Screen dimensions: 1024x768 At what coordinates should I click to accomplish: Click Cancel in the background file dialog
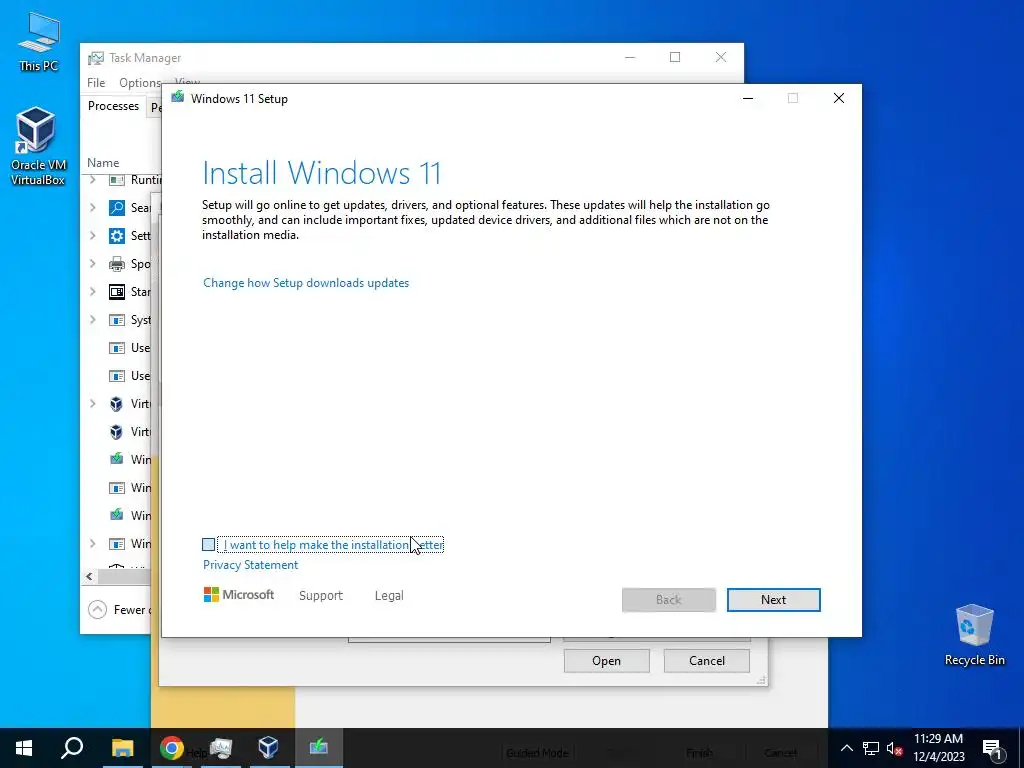(x=707, y=661)
